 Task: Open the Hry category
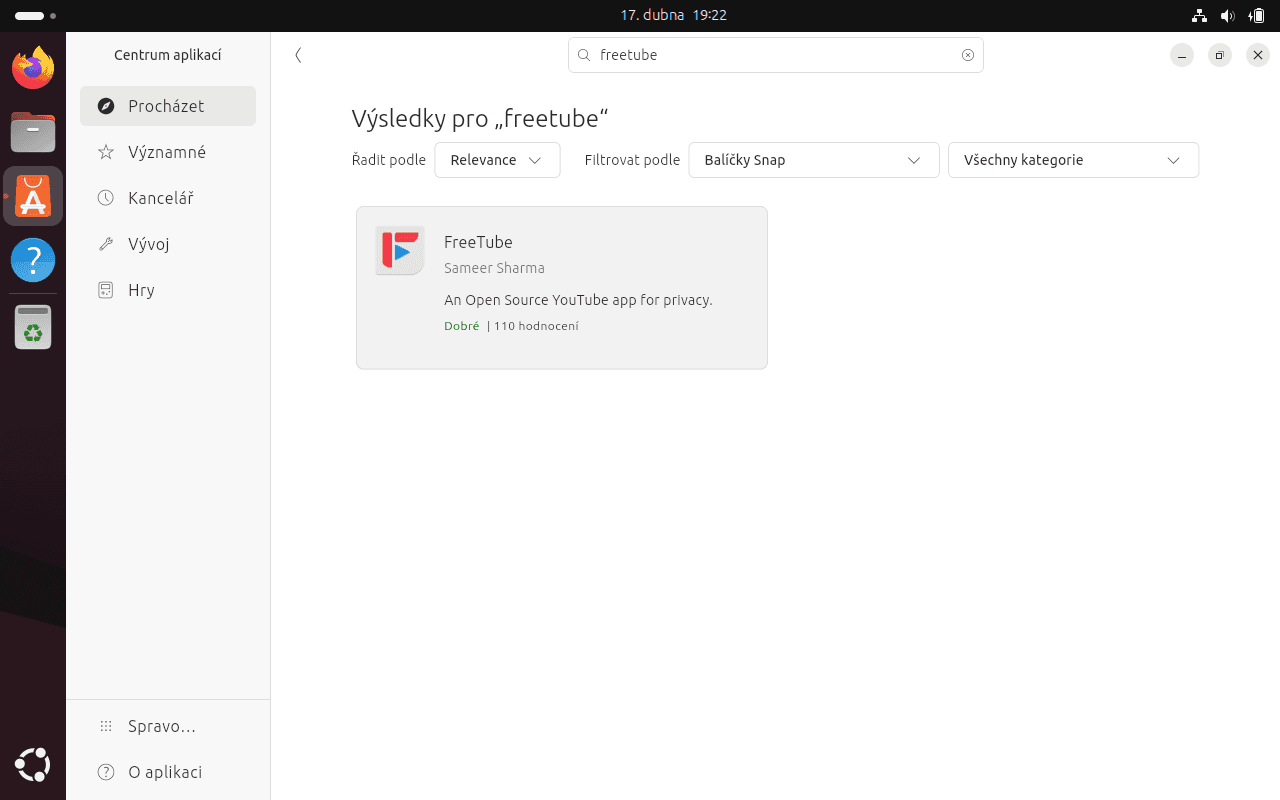click(x=168, y=290)
